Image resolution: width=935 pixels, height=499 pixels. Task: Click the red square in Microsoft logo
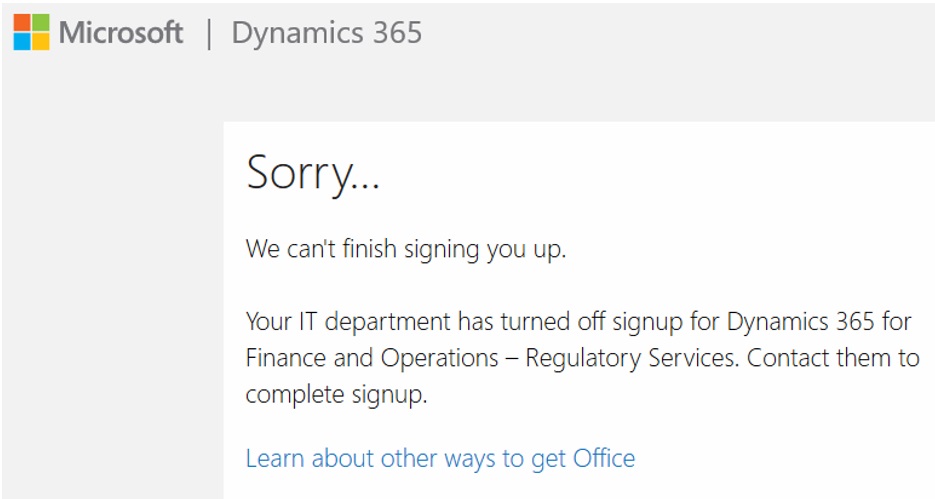pyautogui.click(x=22, y=23)
